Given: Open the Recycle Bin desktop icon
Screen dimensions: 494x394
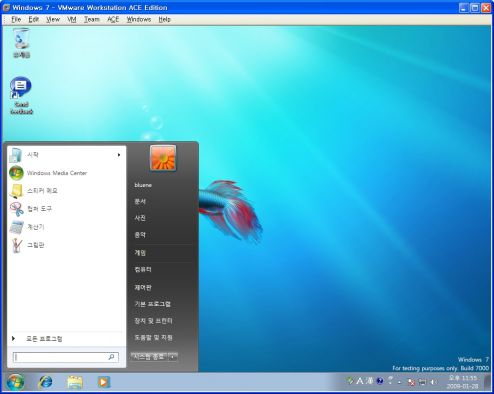Looking at the screenshot, I should pos(21,43).
